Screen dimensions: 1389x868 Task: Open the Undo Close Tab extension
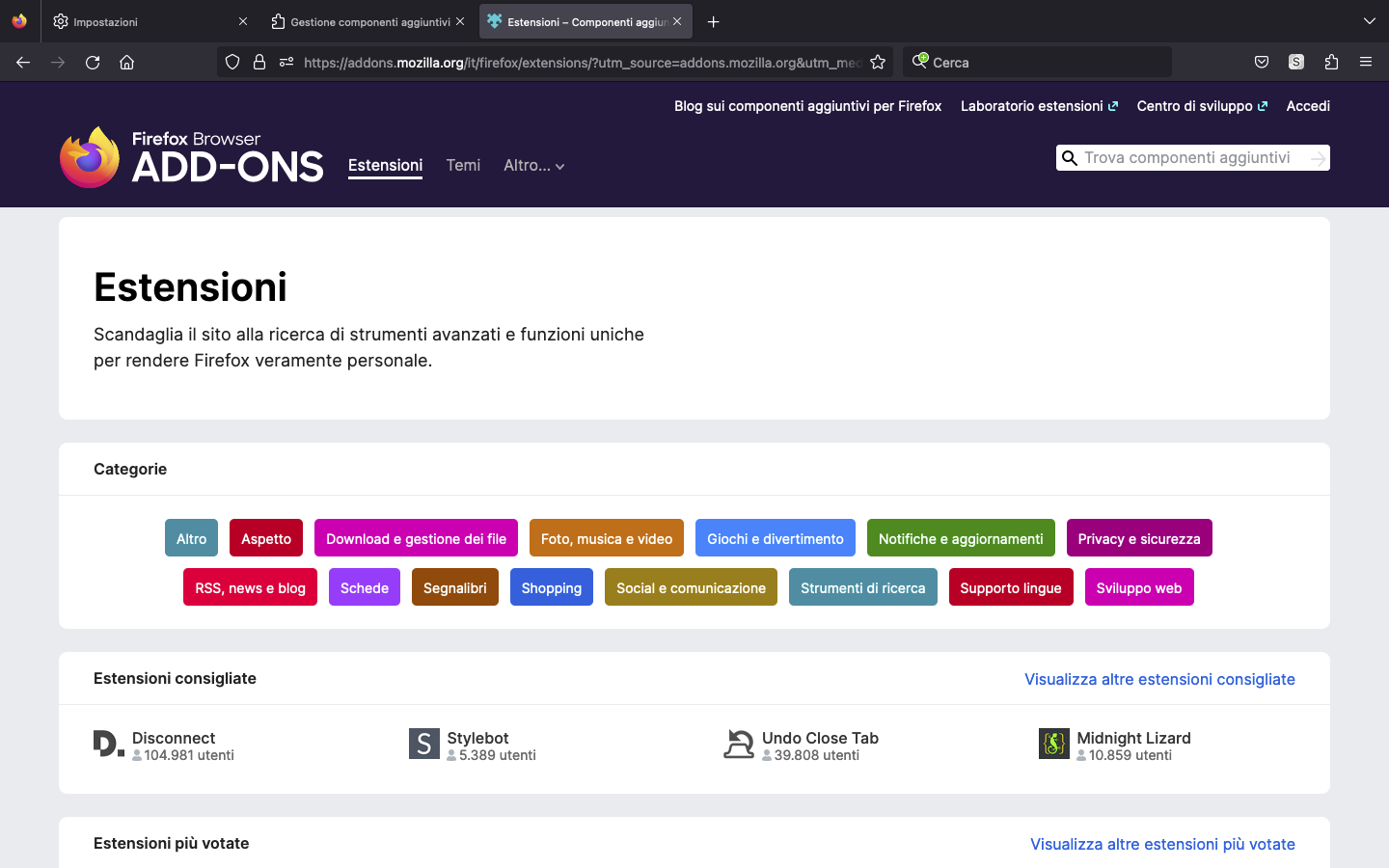pos(820,738)
